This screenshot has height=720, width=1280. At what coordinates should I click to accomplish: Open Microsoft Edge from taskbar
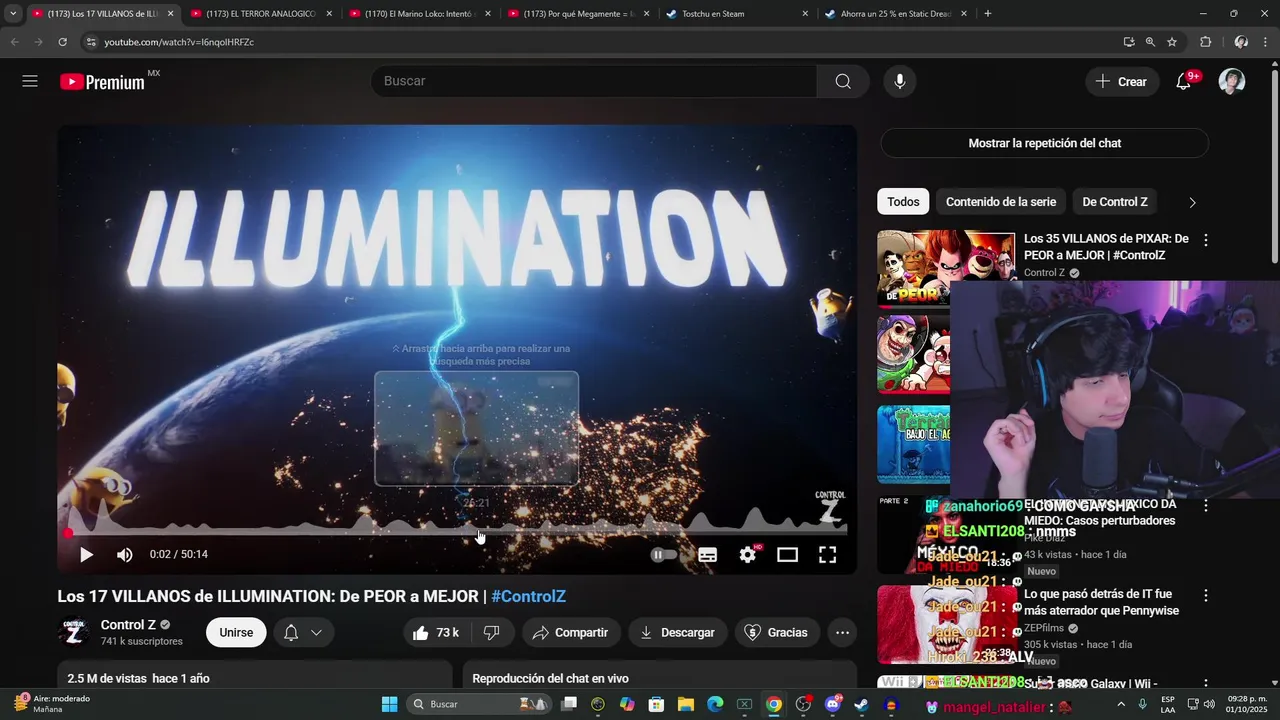click(715, 704)
